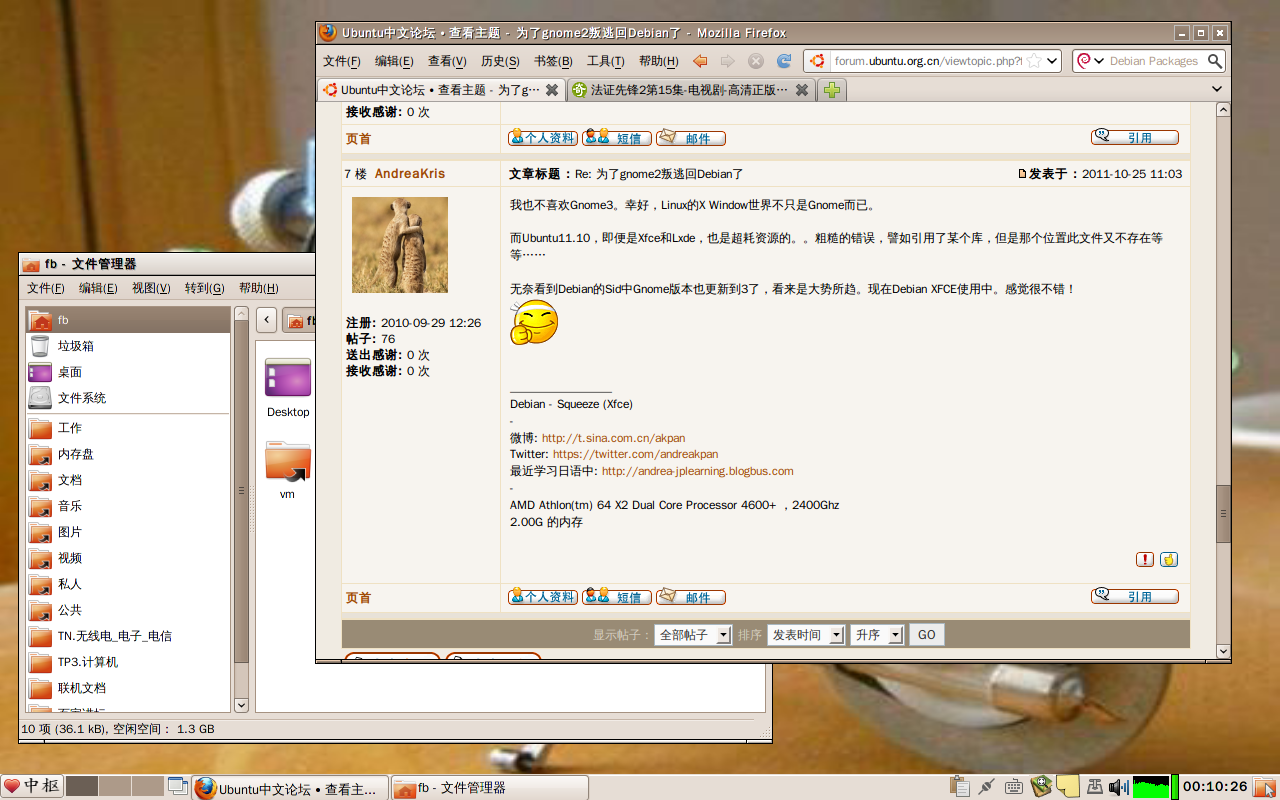Click the speaker volume tray icon
The height and width of the screenshot is (800, 1280).
click(x=1118, y=787)
